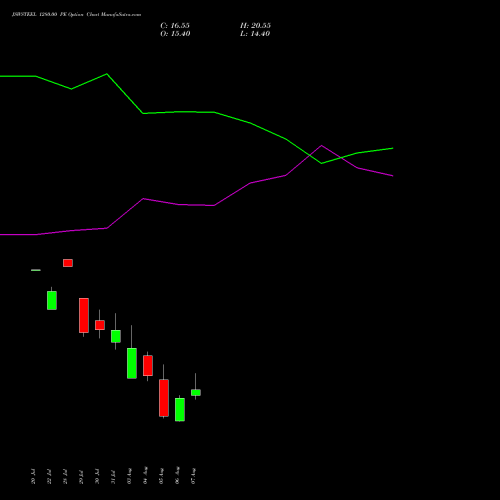Select the green 06 Aug candlestick
Image resolution: width=500 pixels, height=500 pixels.
(180, 409)
